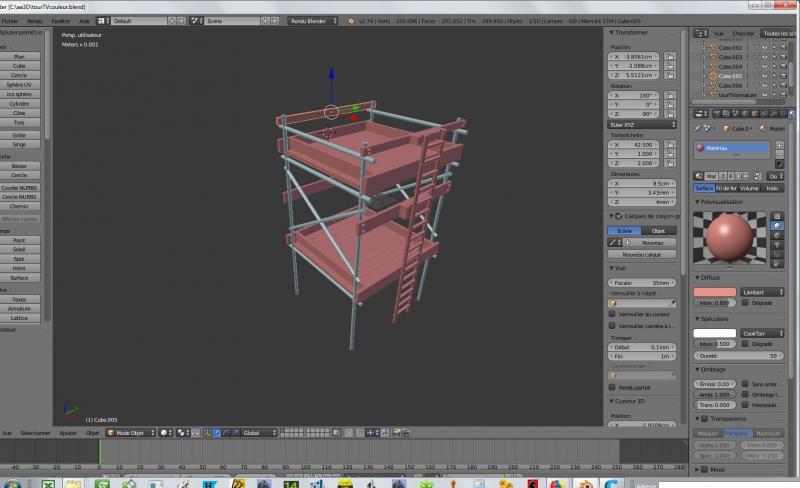Click the Armature add button

click(x=19, y=308)
